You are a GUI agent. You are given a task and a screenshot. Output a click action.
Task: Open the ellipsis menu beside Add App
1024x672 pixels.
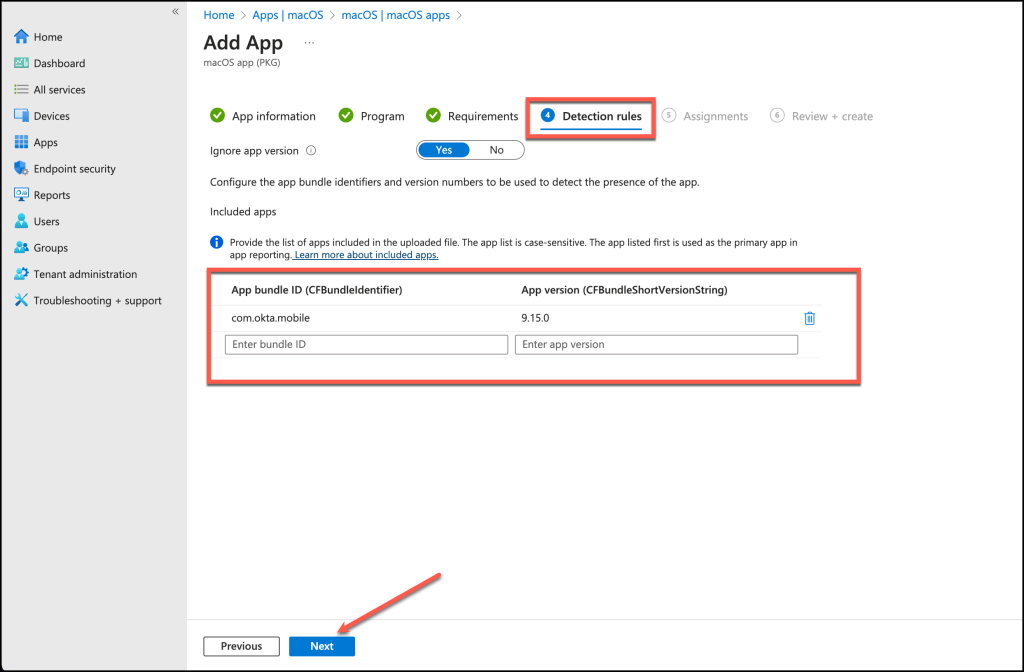[x=309, y=43]
